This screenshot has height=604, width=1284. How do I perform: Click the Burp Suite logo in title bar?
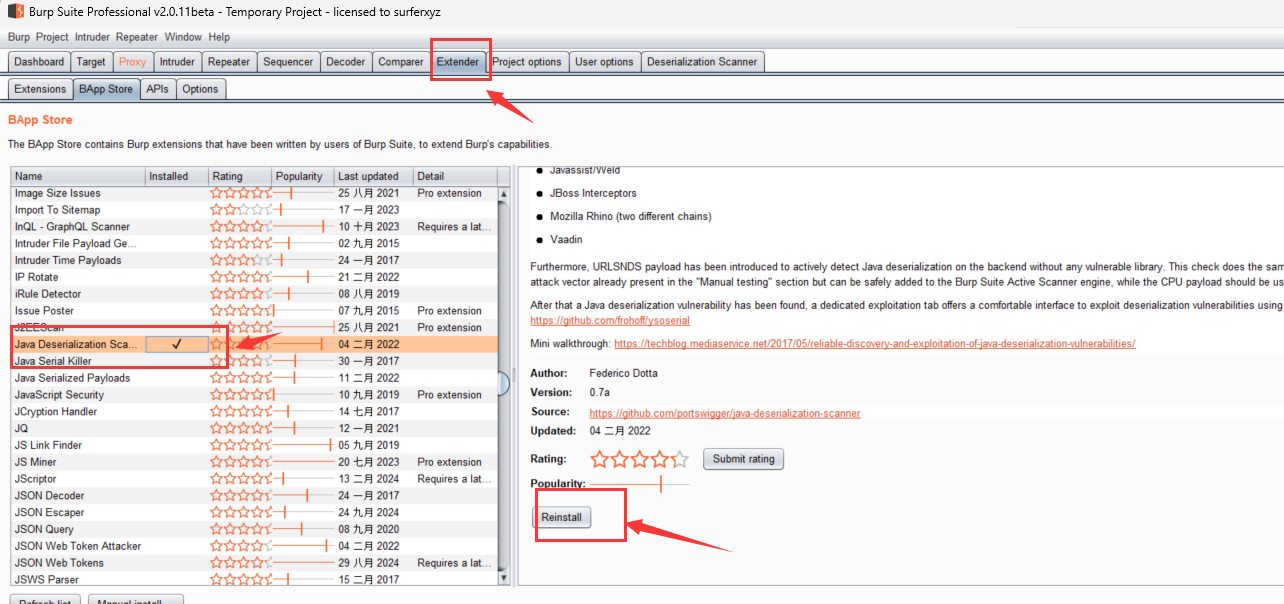coord(15,11)
